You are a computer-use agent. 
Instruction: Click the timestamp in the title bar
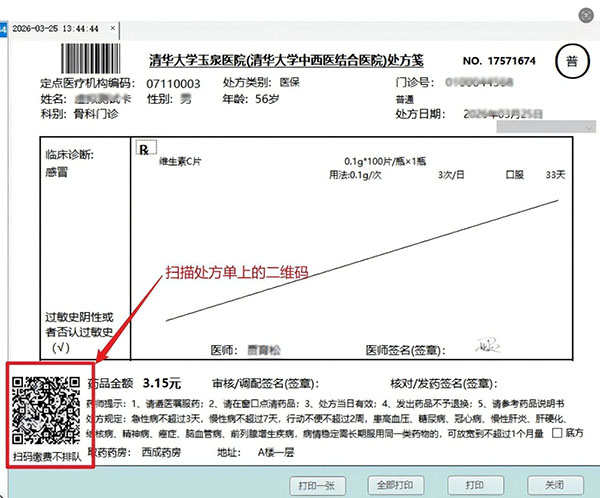pos(56,29)
